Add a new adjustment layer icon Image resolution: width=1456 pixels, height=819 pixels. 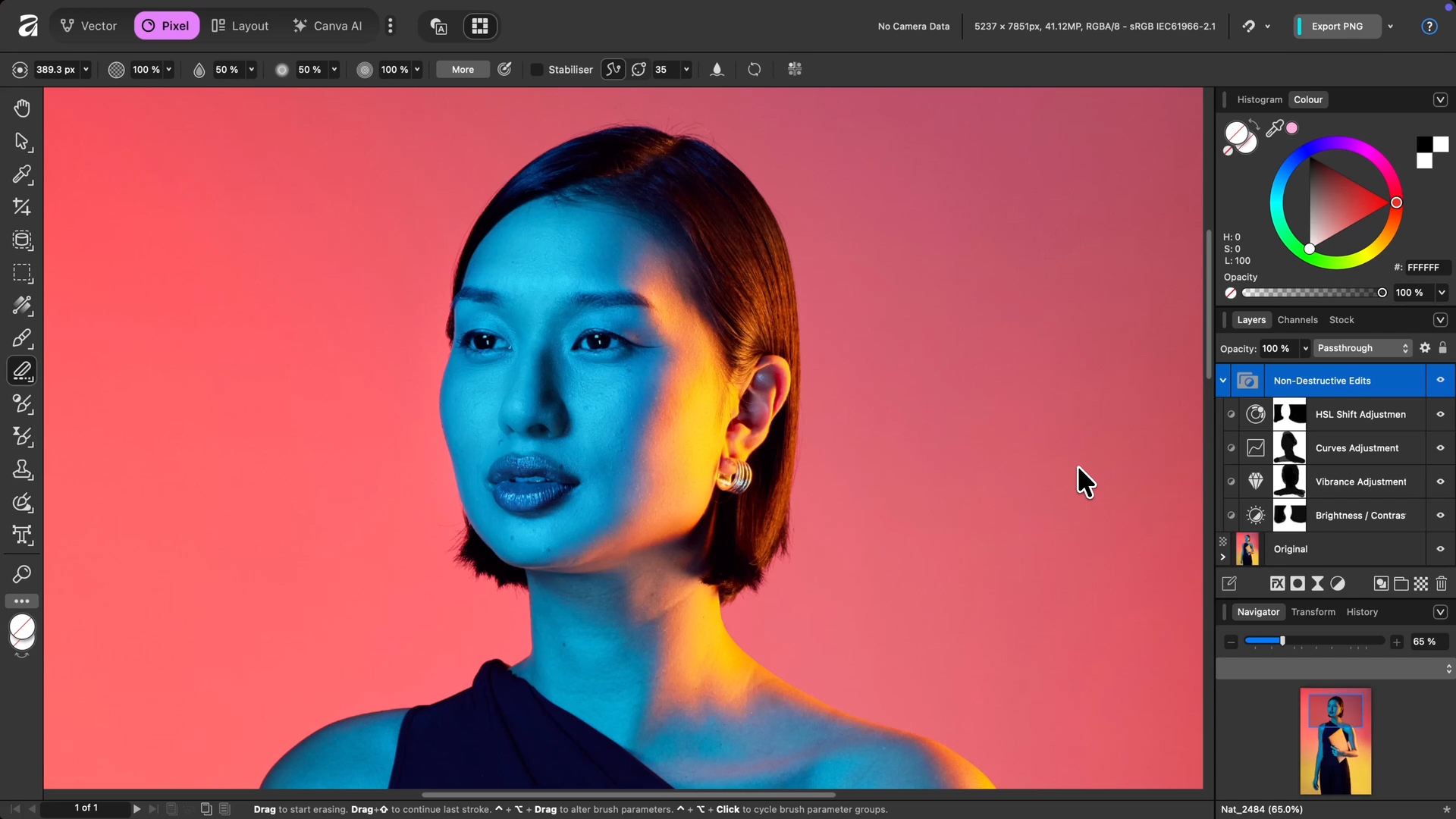(x=1338, y=583)
